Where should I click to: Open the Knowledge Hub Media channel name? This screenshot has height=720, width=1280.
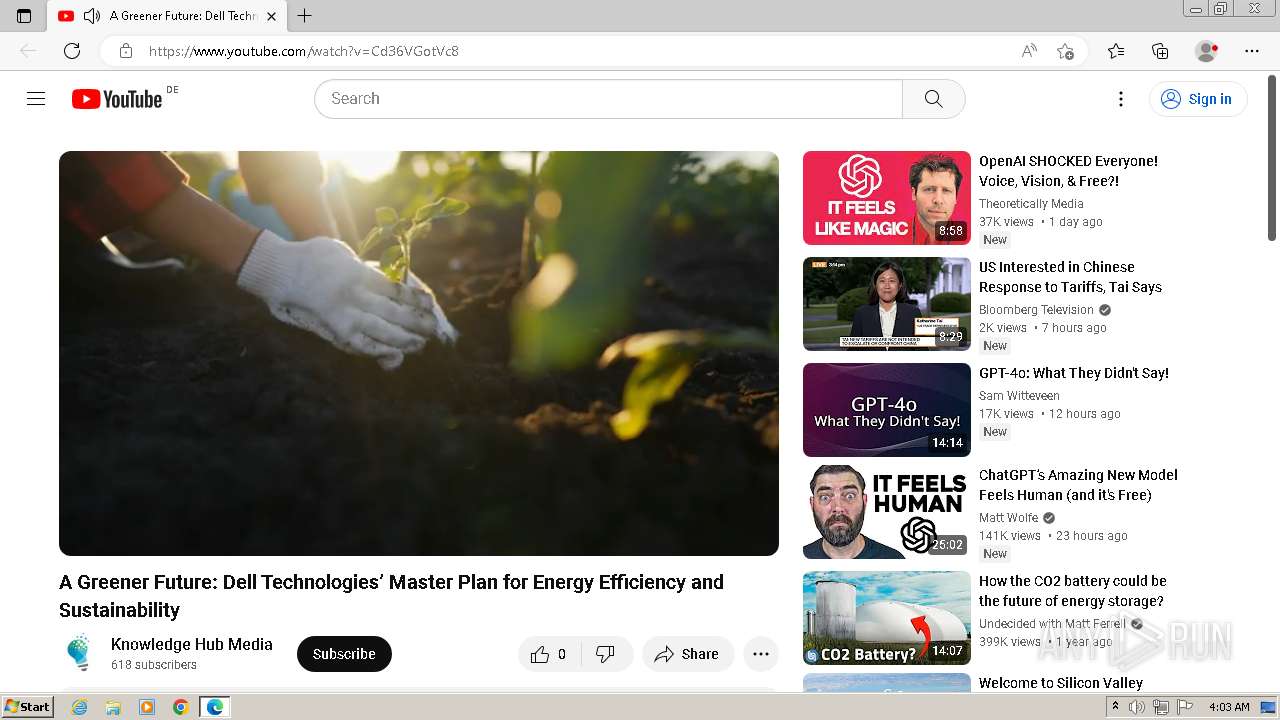tap(192, 644)
